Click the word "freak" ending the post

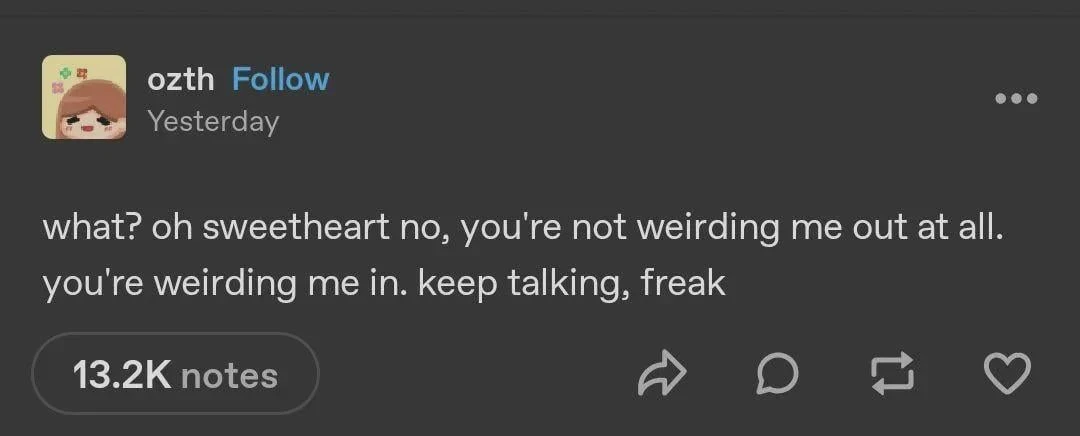[683, 283]
